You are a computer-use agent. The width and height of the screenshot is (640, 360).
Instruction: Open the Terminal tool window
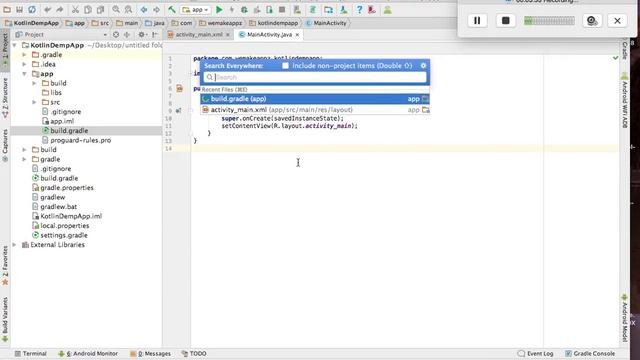[30, 353]
